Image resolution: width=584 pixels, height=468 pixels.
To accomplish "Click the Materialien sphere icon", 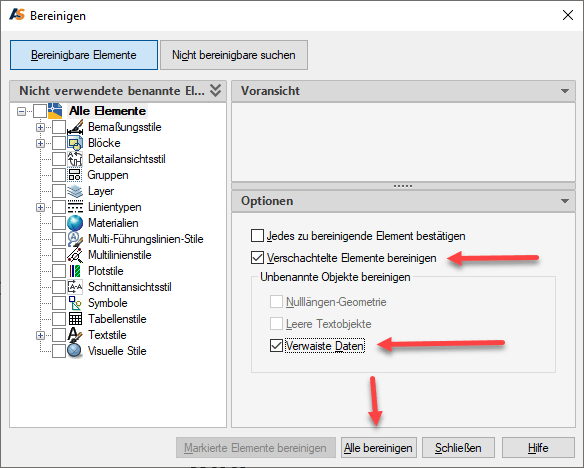I will 75,223.
